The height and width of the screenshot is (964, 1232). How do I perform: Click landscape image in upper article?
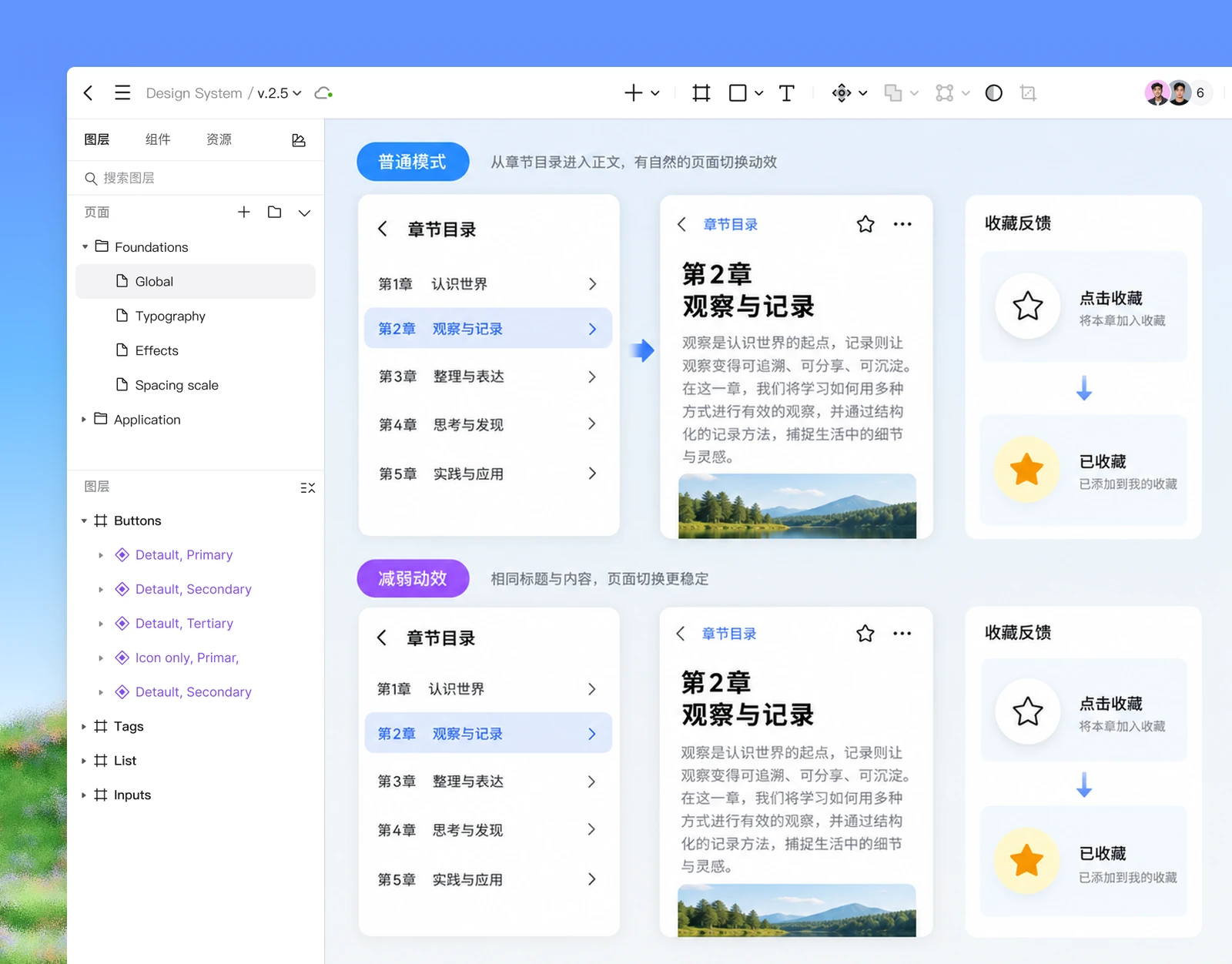(x=797, y=506)
